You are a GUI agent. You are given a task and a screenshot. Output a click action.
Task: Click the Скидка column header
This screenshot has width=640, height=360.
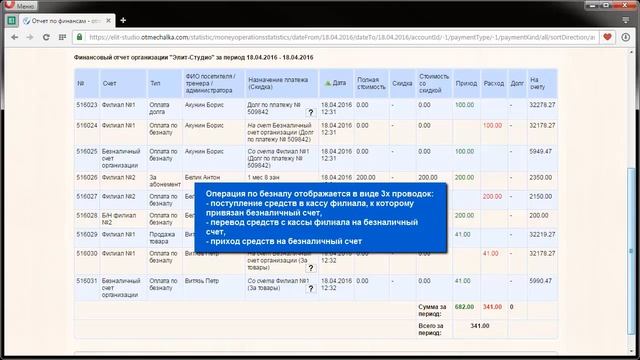402,83
